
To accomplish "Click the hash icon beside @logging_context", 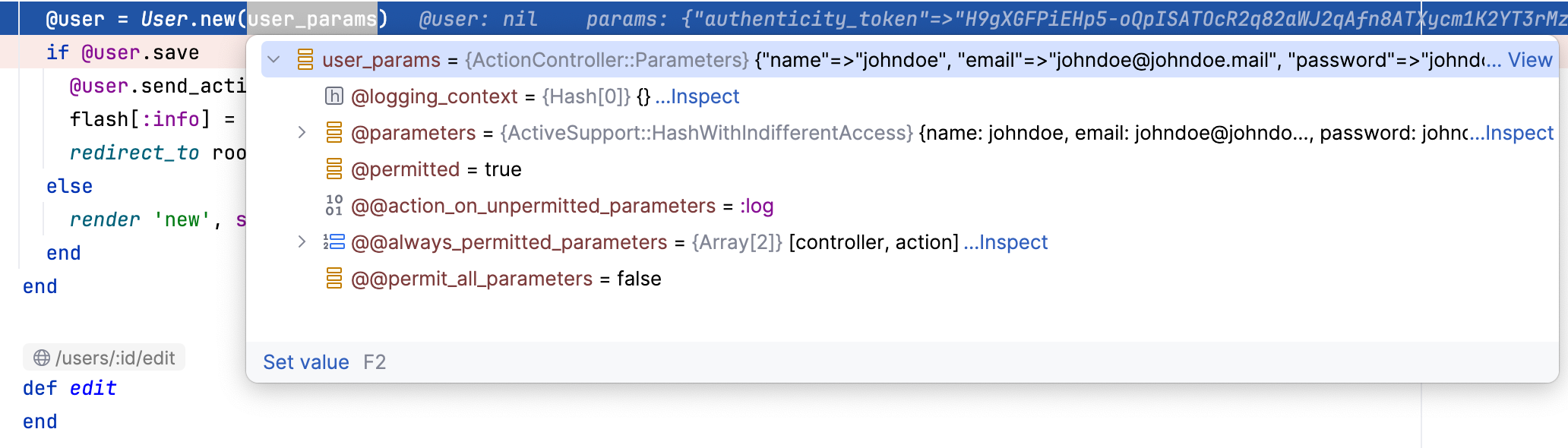I will [334, 96].
